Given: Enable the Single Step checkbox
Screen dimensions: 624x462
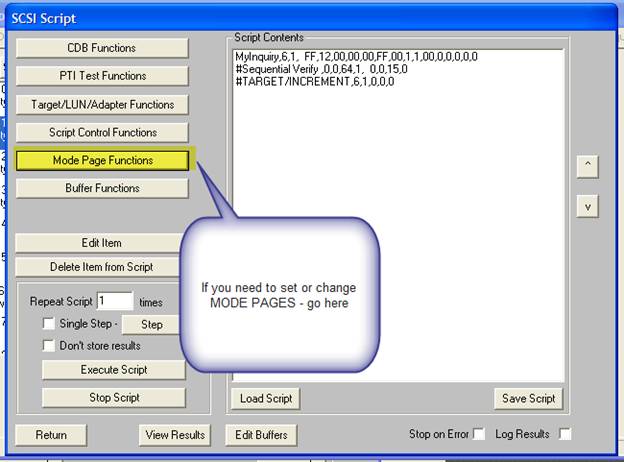Looking at the screenshot, I should [x=49, y=324].
